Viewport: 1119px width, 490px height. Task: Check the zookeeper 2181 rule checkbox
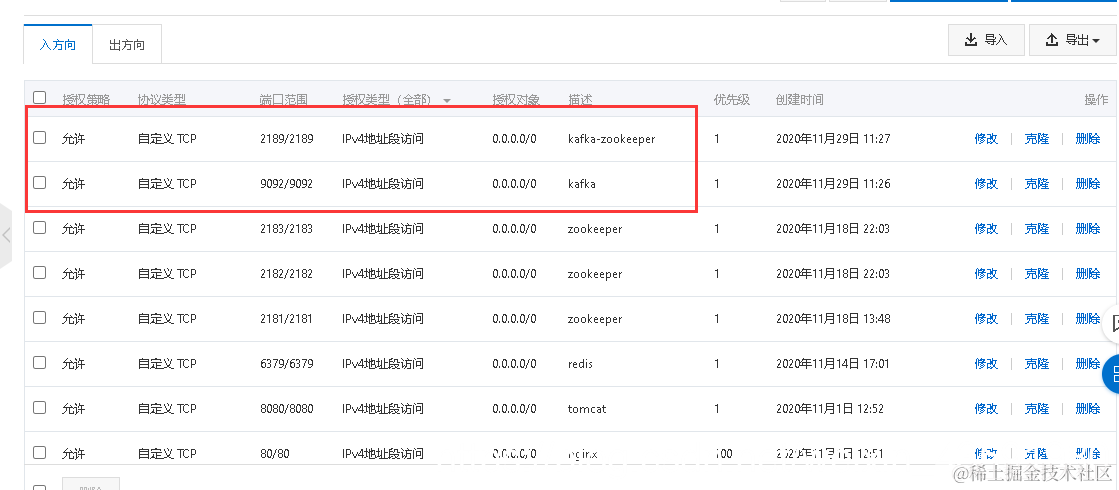point(40,317)
